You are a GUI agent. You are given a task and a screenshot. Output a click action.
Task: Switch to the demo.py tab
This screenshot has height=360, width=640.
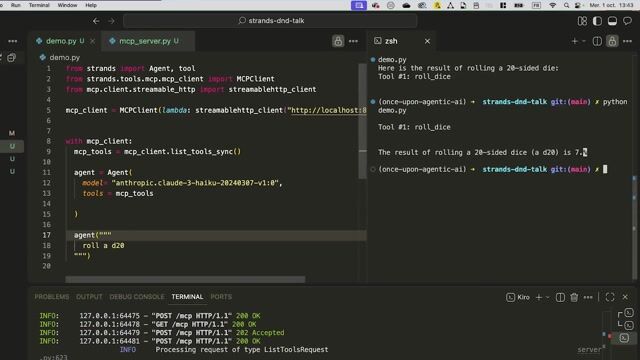[x=61, y=41]
